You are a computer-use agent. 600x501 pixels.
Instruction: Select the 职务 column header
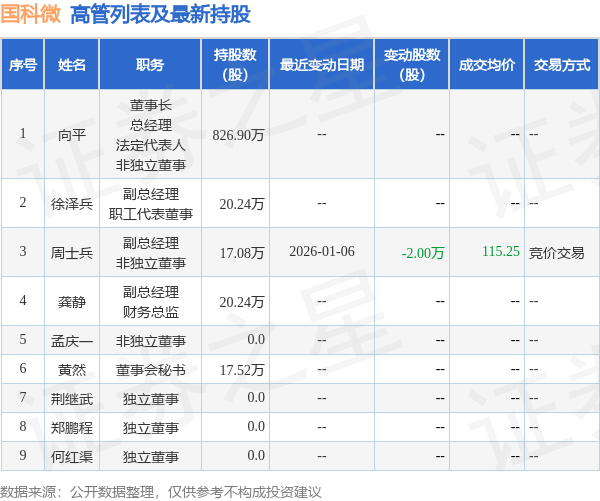click(150, 64)
